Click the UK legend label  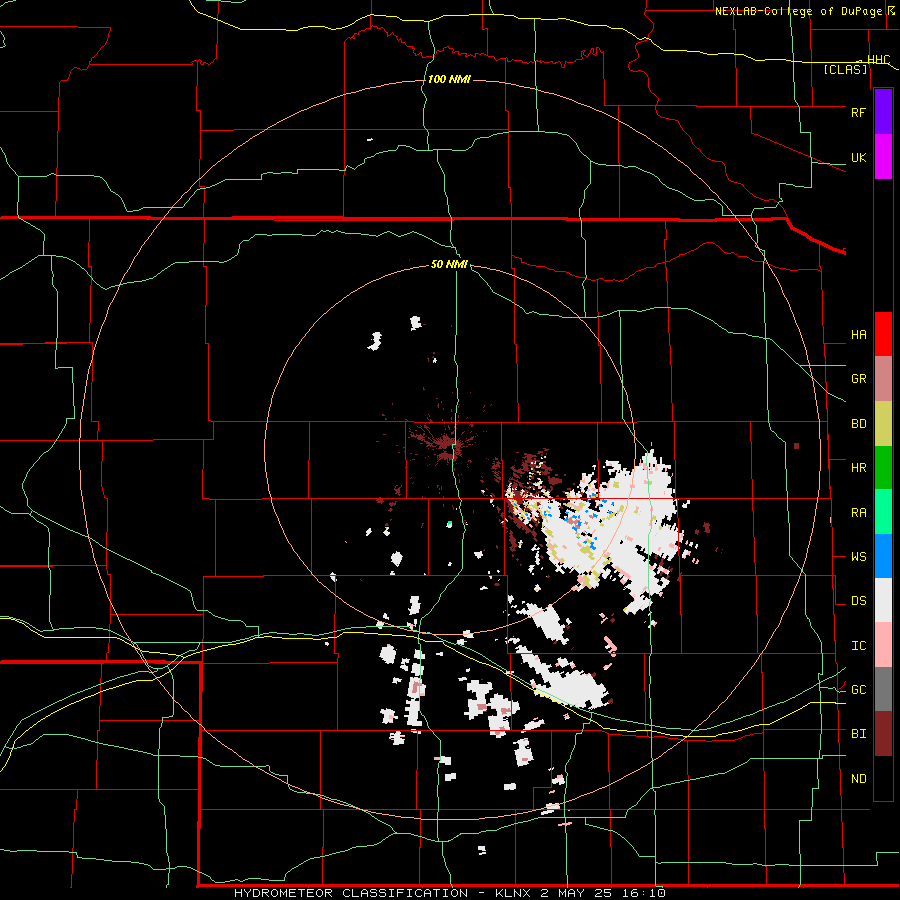(858, 158)
